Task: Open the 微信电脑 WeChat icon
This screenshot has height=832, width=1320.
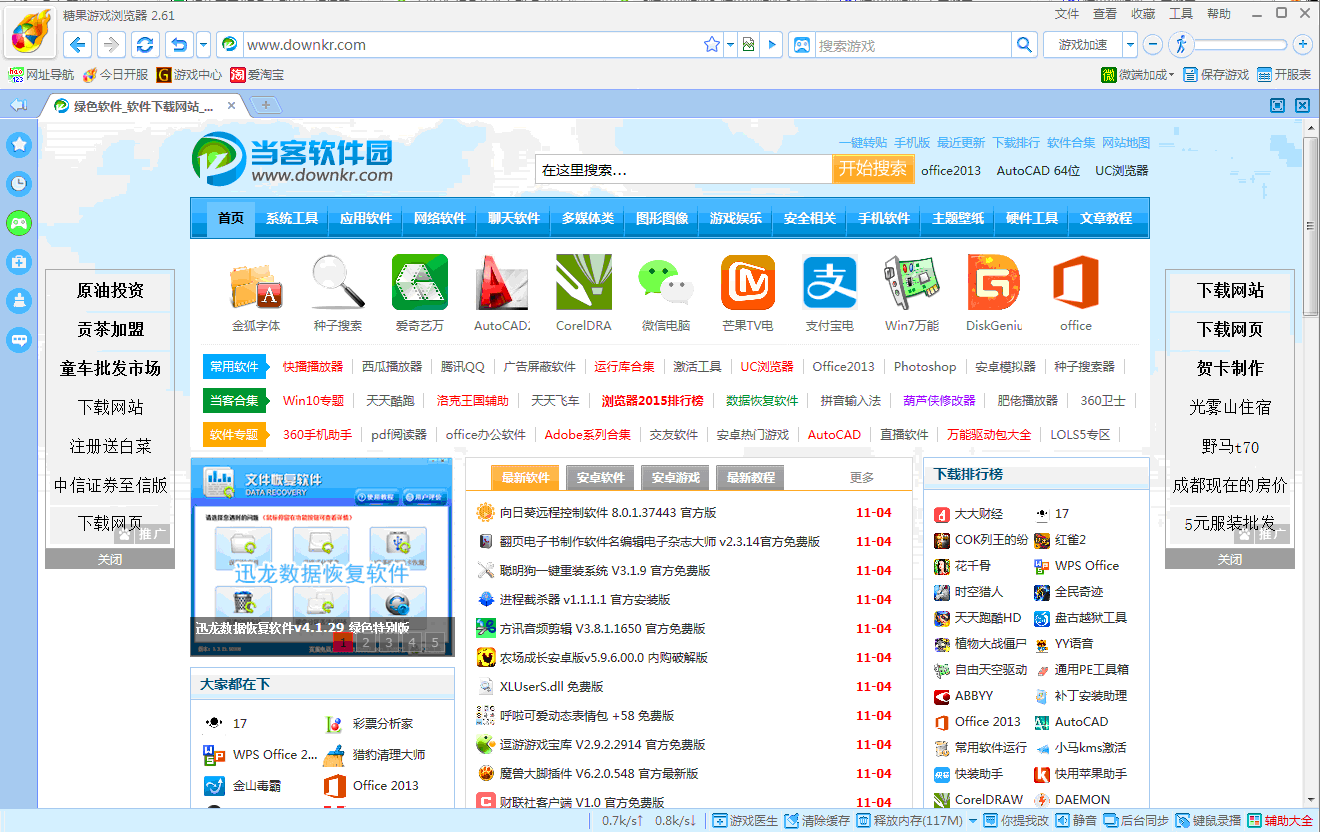Action: click(x=666, y=283)
